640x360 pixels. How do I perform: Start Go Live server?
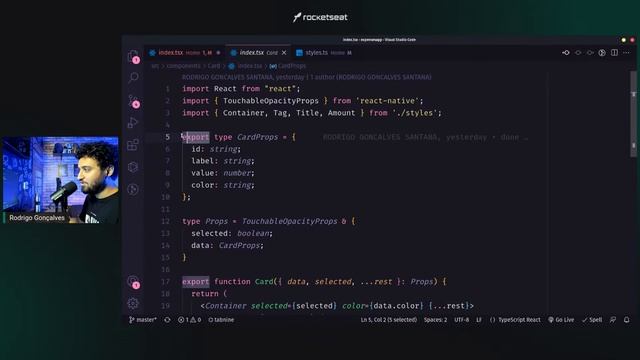pyautogui.click(x=561, y=320)
